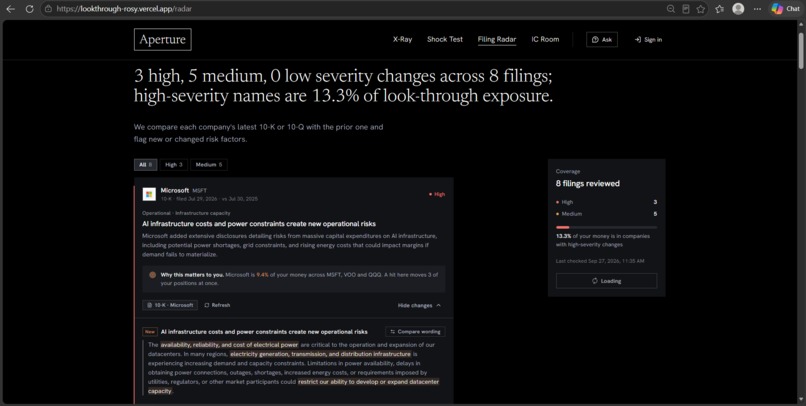Open the Copilot Chat button
This screenshot has width=806, height=406.
tap(785, 9)
